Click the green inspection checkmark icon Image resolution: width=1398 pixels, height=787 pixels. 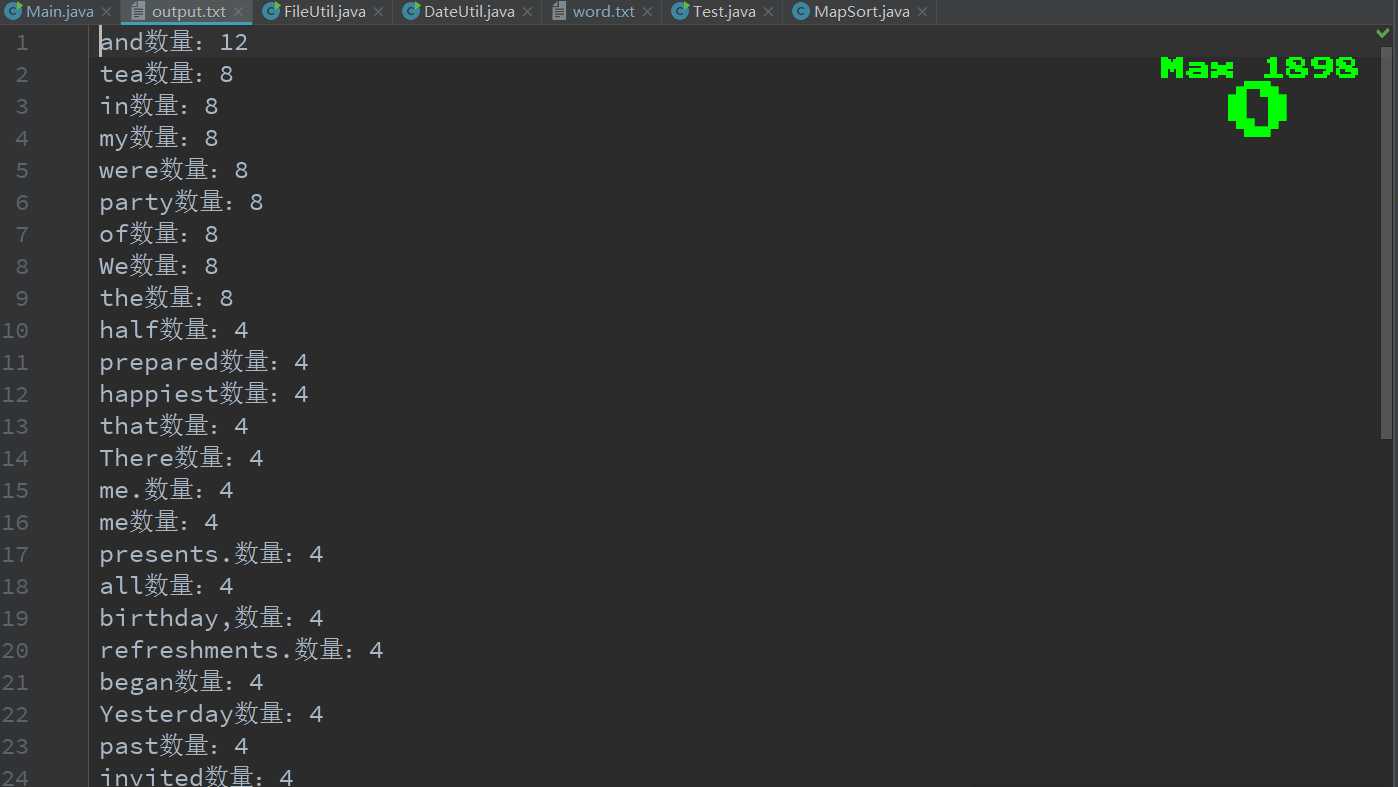[x=1383, y=35]
